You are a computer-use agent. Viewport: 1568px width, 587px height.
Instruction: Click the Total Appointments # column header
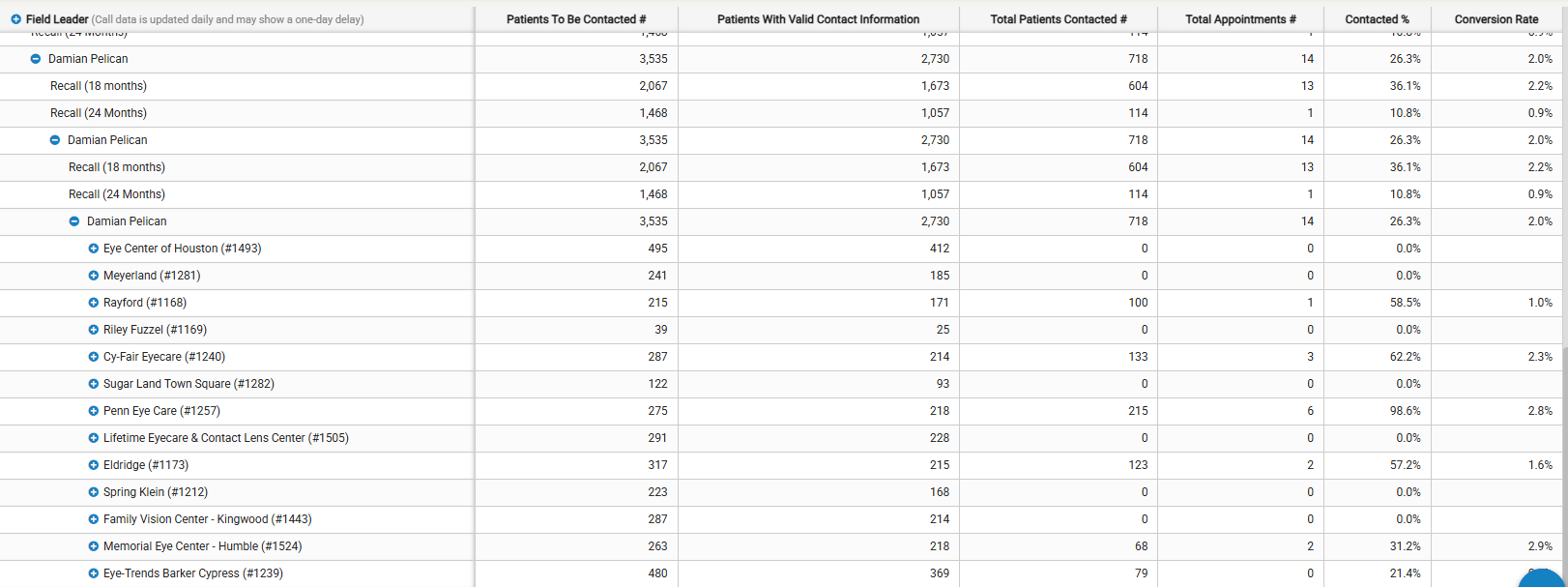(x=1240, y=19)
